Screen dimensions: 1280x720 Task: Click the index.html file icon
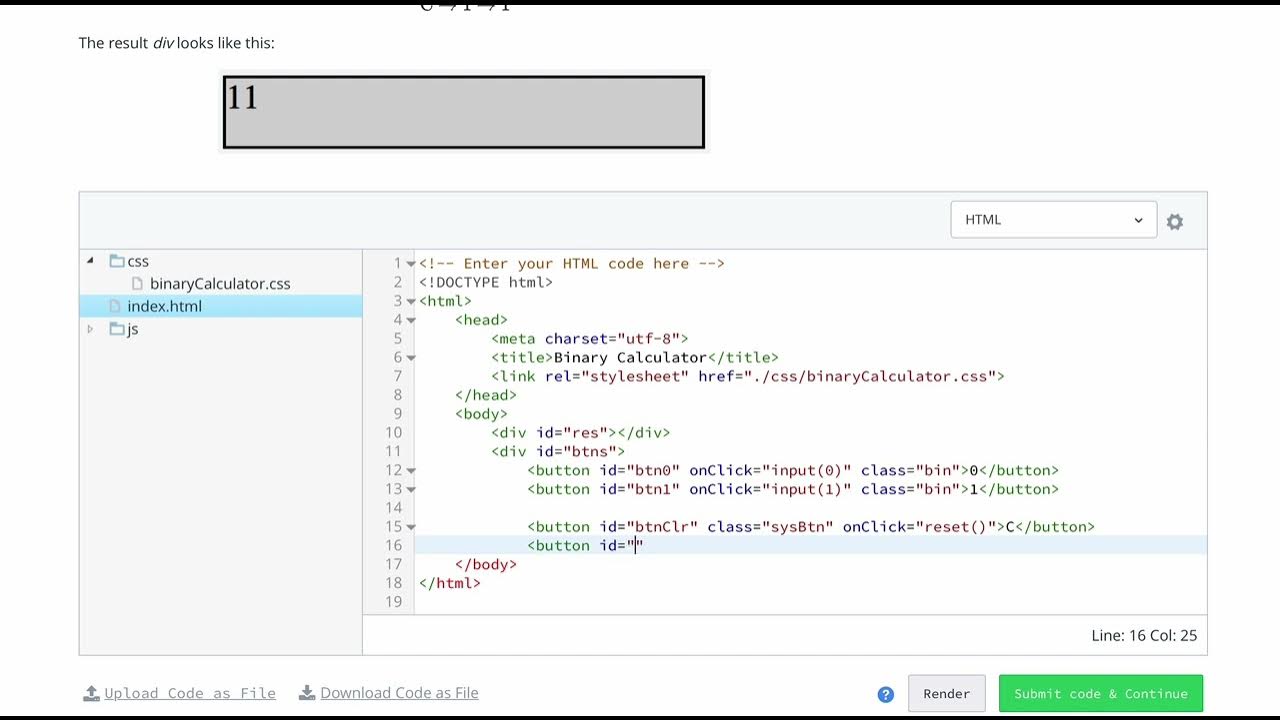coord(115,306)
